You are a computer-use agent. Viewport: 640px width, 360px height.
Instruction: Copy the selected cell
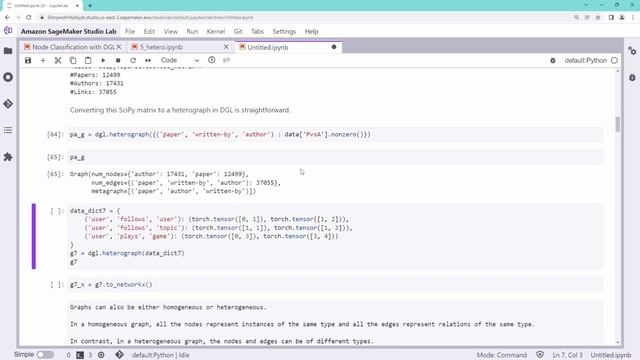73,60
